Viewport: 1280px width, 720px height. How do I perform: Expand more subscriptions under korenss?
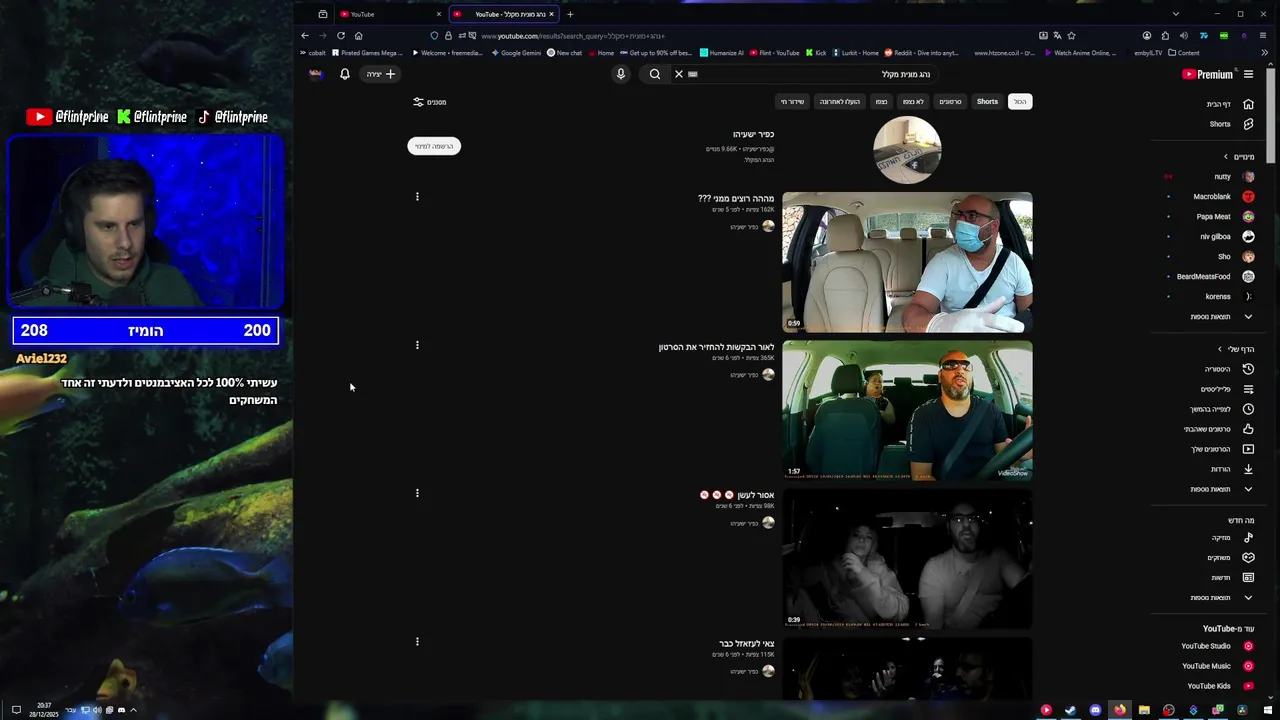[1220, 317]
